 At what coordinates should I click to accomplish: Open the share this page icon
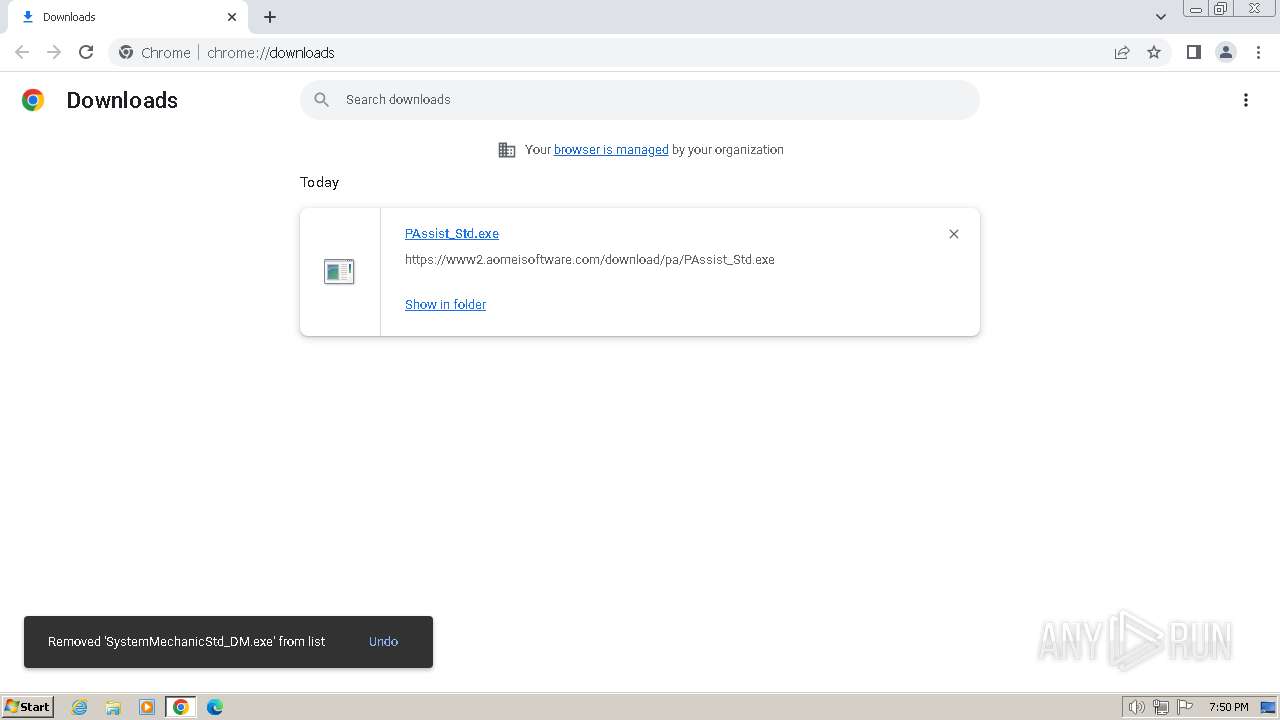point(1122,52)
